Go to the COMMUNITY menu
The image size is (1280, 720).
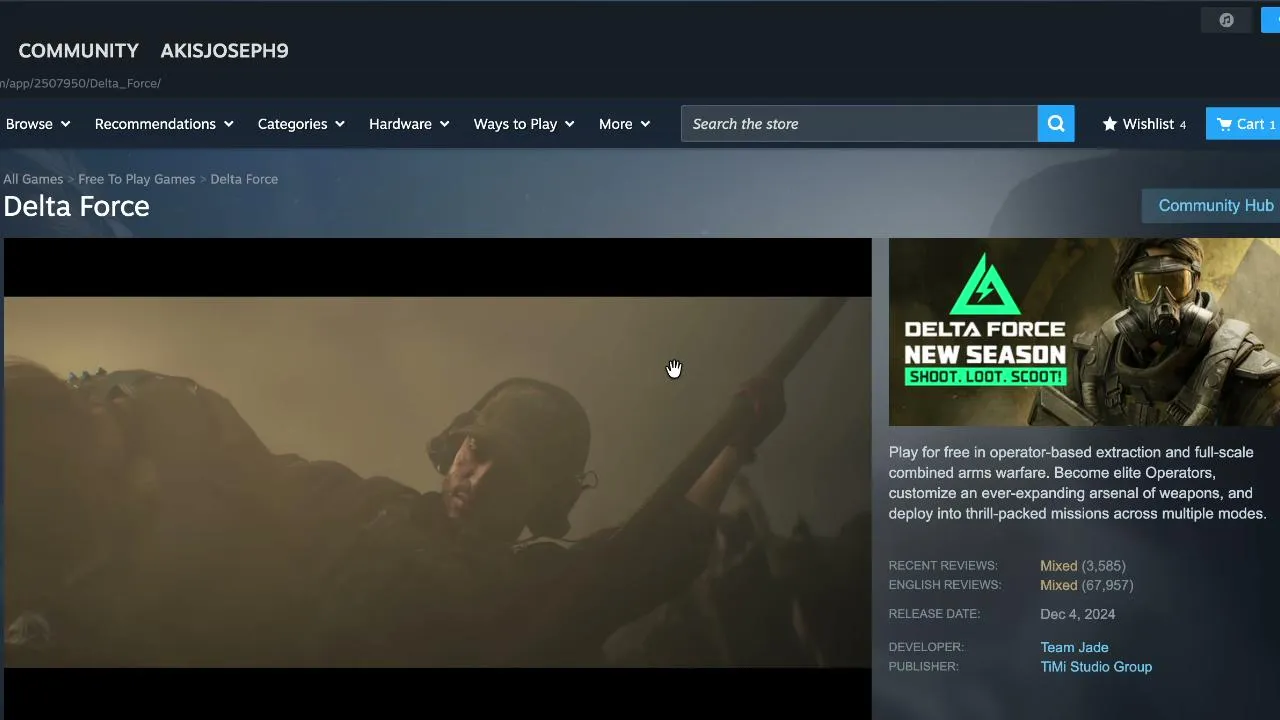click(x=79, y=51)
